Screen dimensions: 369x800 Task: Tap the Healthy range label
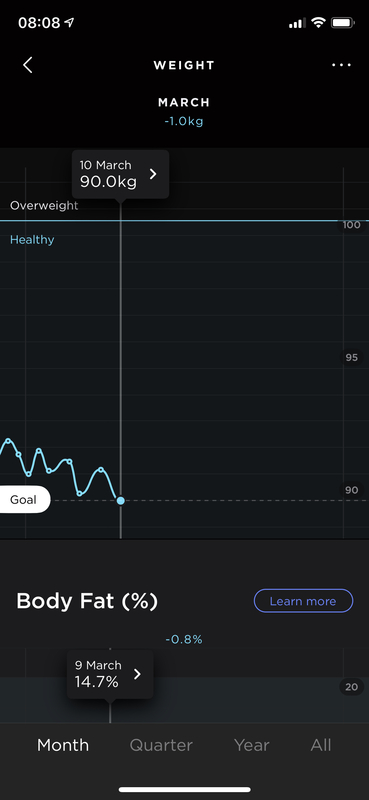coord(32,239)
